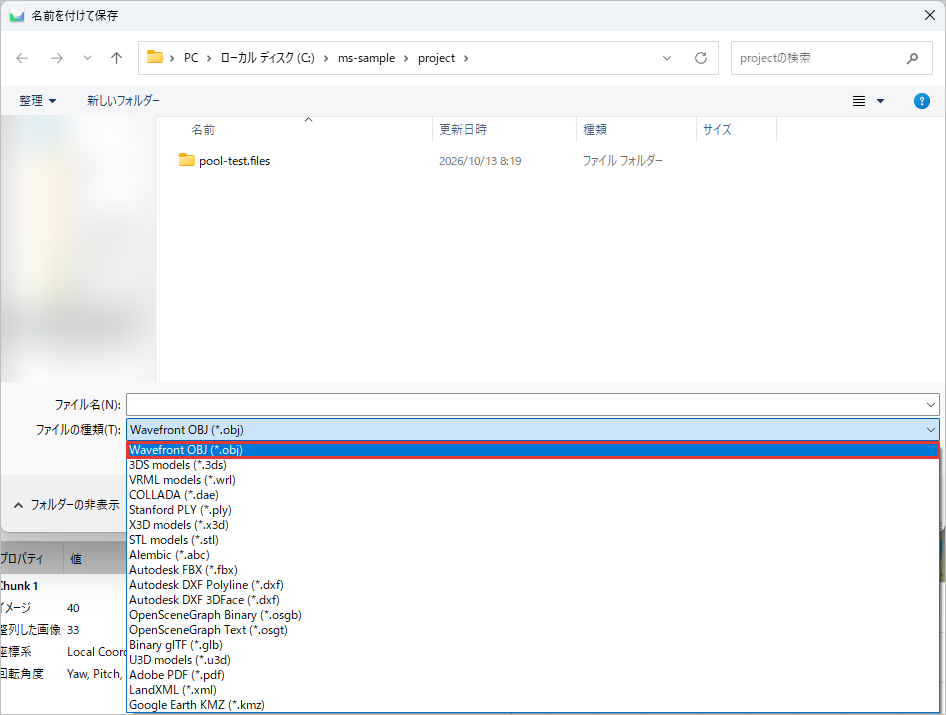Screen dimensions: 946x715
Task: Choose Google Earth KMZ (*.kmz)
Action: click(x=533, y=705)
